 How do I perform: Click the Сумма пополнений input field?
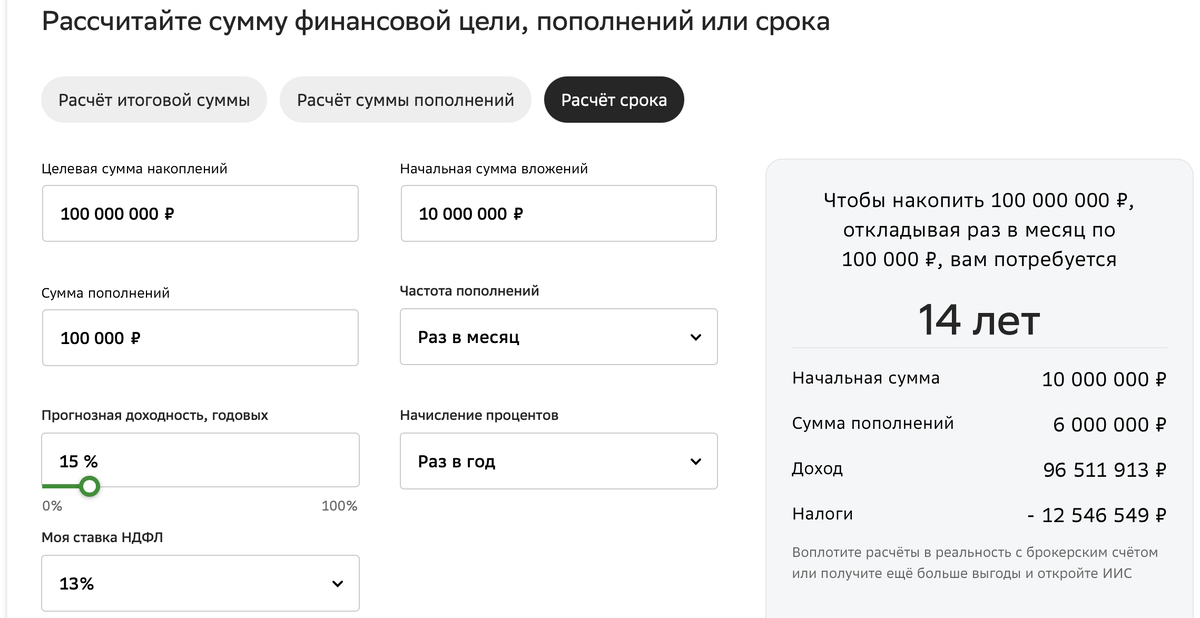tap(200, 337)
